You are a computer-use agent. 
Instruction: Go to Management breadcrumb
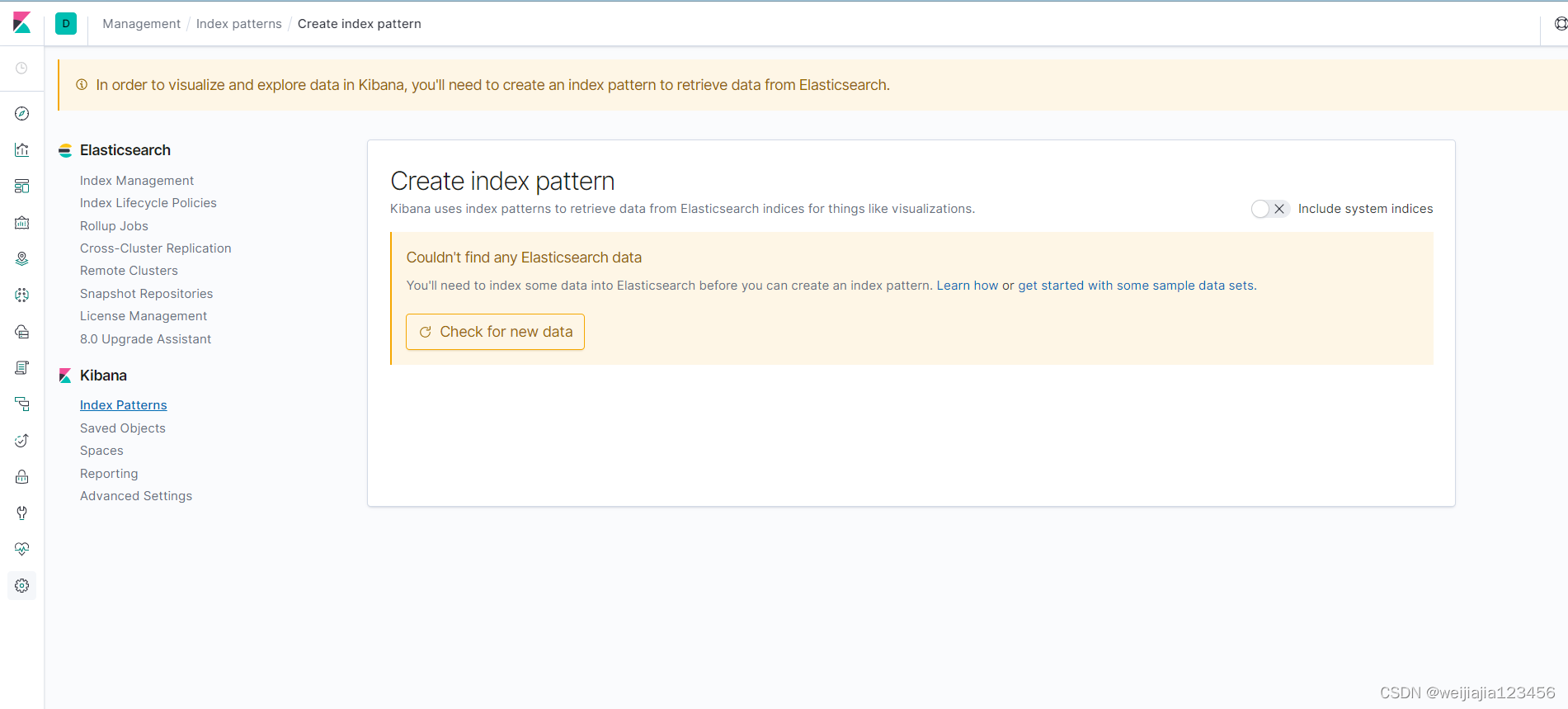click(141, 24)
